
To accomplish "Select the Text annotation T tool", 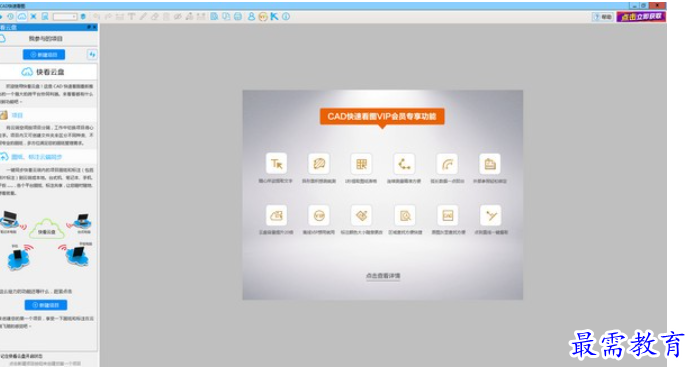I will pos(131,17).
